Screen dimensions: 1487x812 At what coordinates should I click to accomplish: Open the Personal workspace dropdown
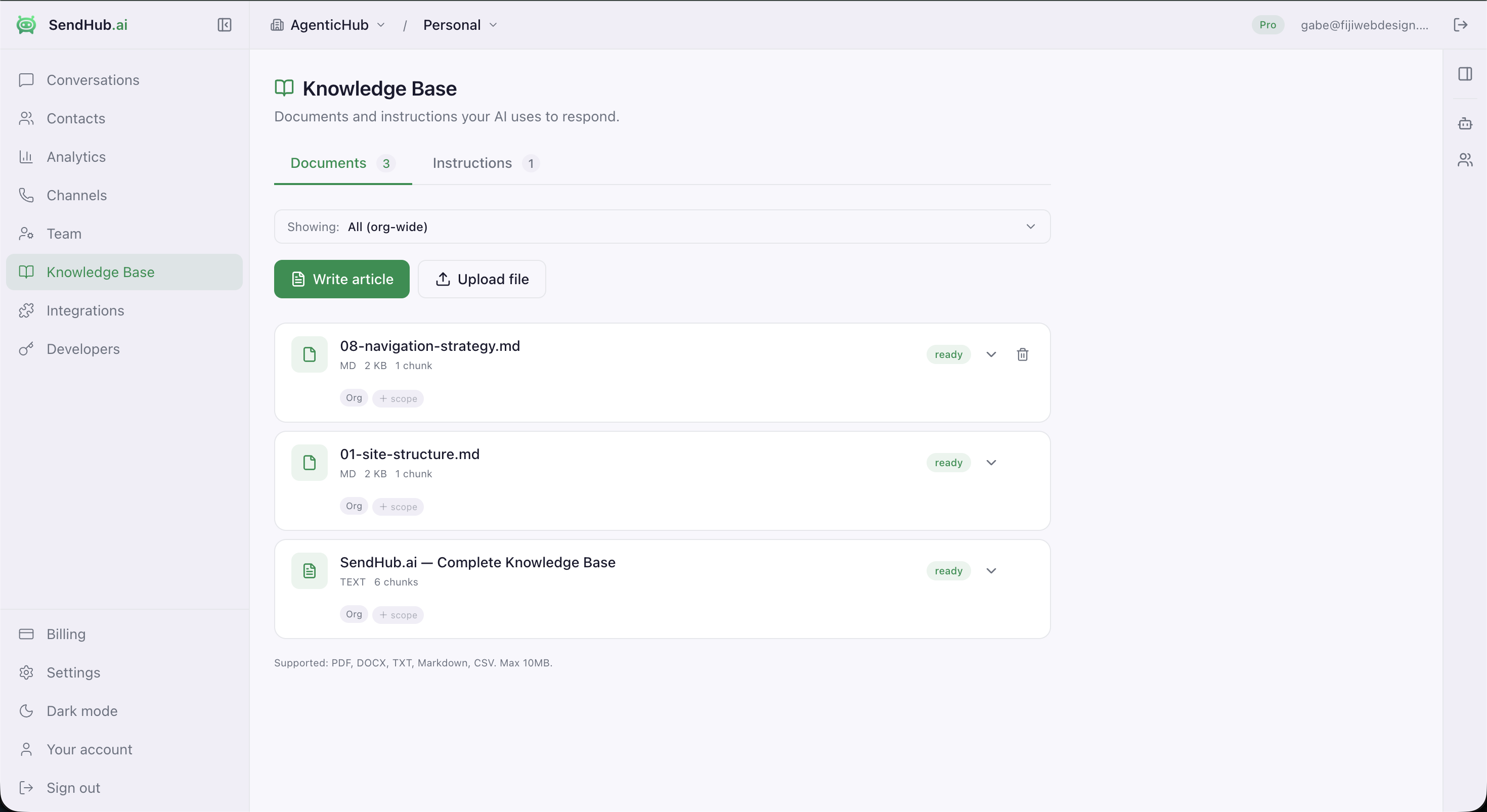click(x=460, y=25)
